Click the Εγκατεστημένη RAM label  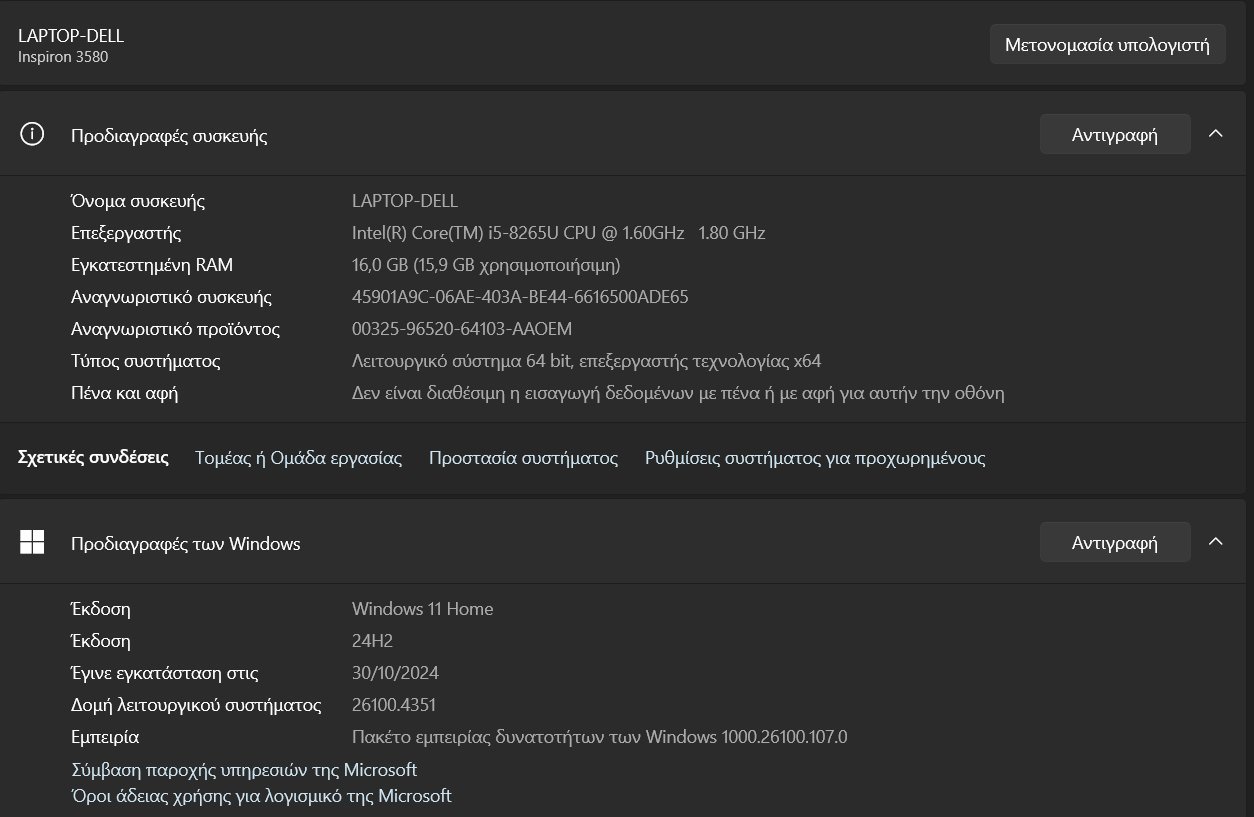pyautogui.click(x=152, y=265)
